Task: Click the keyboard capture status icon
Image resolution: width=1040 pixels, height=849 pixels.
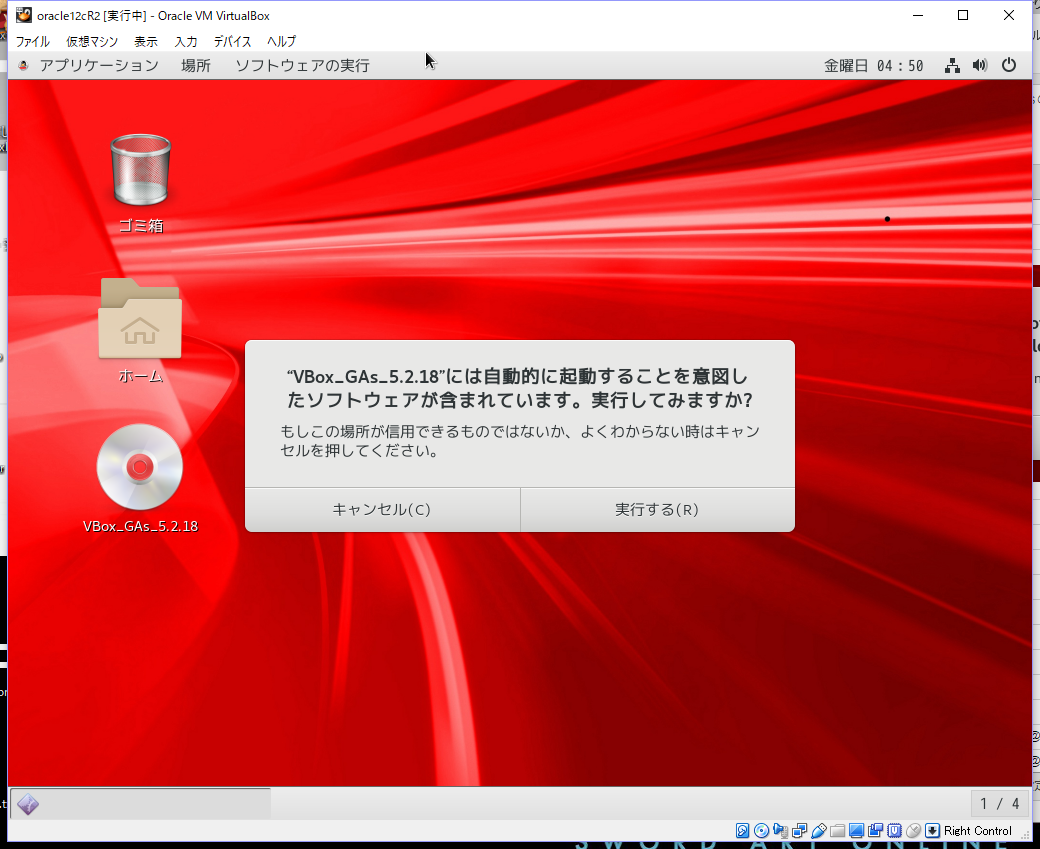Action: tap(931, 831)
